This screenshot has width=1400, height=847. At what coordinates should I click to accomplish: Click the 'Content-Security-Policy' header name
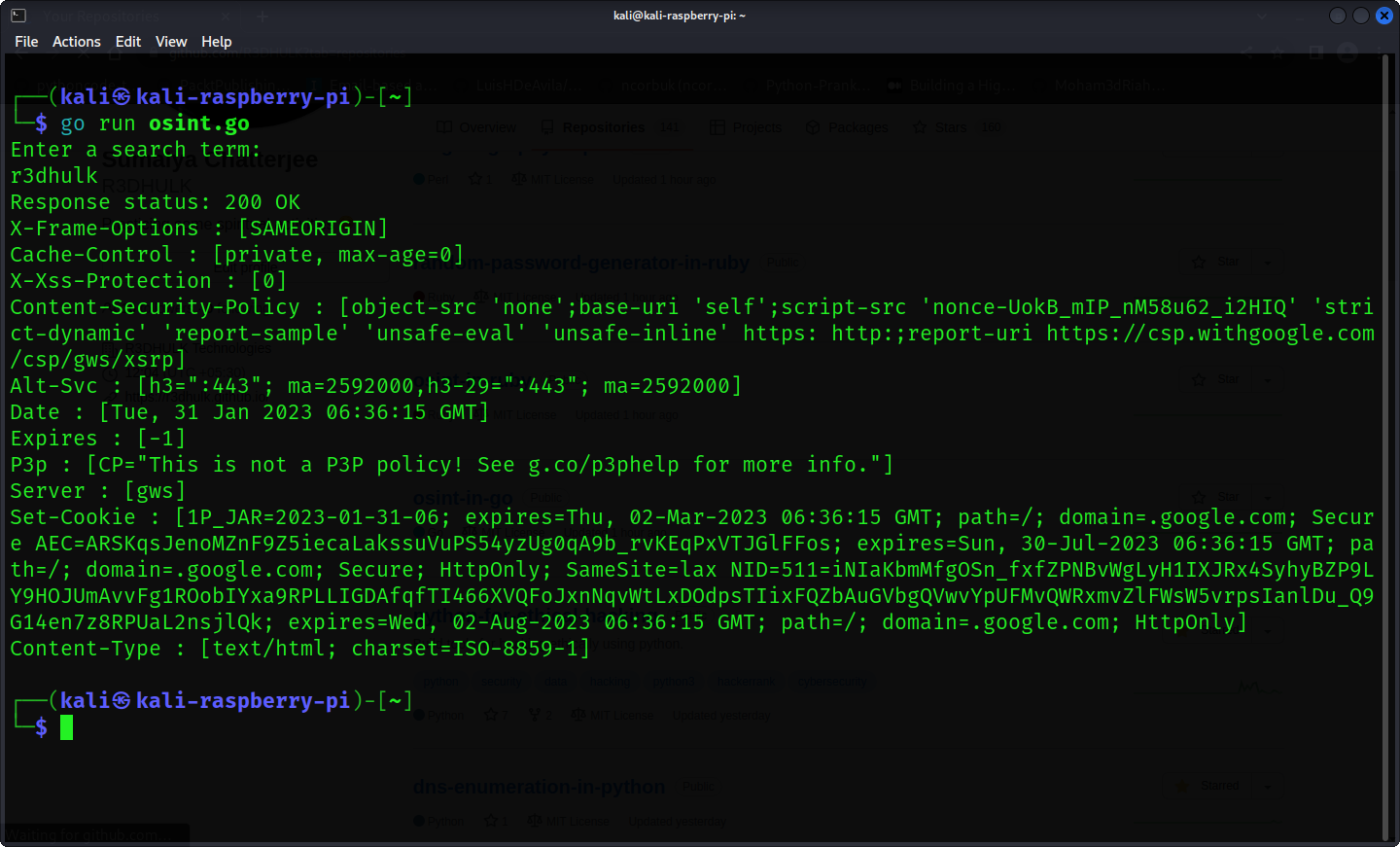point(156,307)
